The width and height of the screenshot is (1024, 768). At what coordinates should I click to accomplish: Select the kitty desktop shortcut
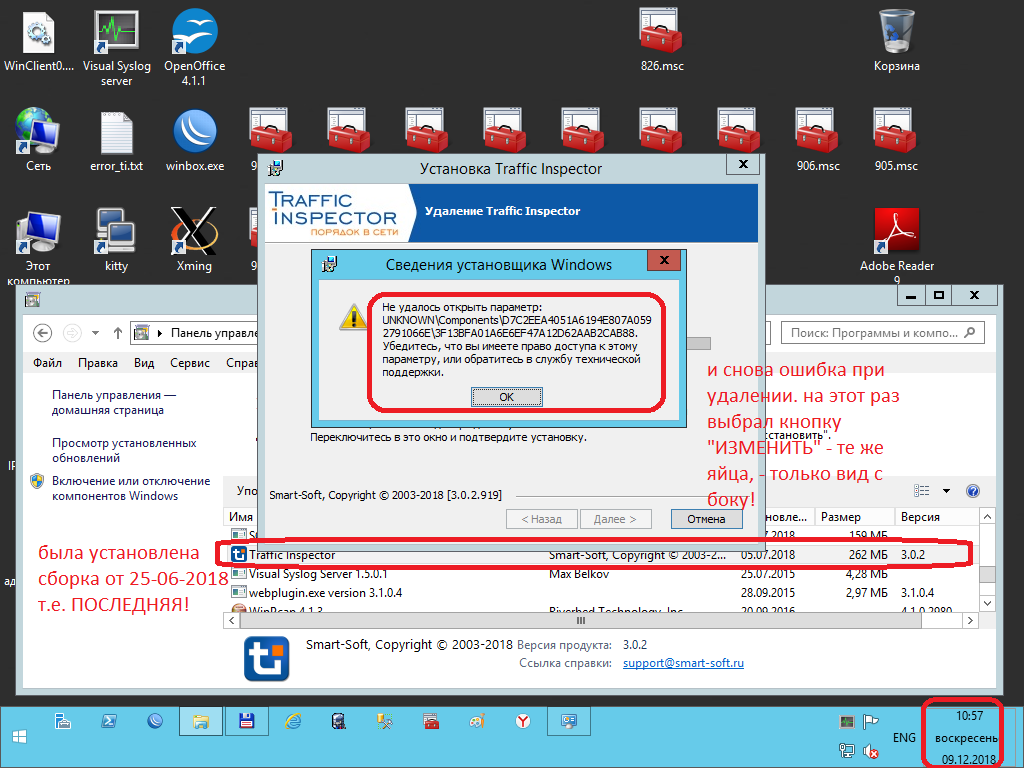point(116,240)
